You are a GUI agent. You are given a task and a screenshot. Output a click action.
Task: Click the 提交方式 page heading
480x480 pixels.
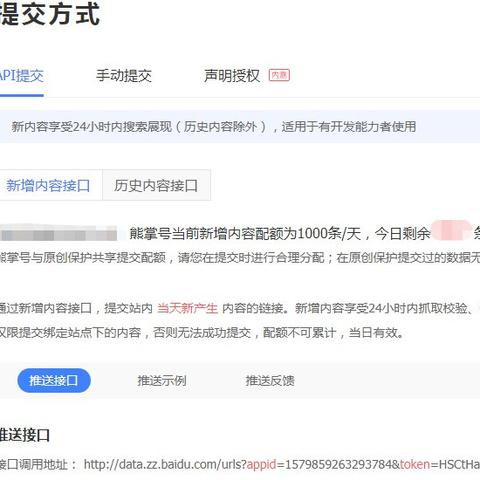click(50, 14)
